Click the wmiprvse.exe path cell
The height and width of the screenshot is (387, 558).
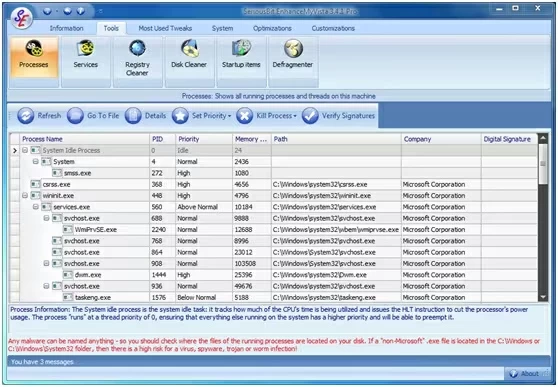click(336, 230)
